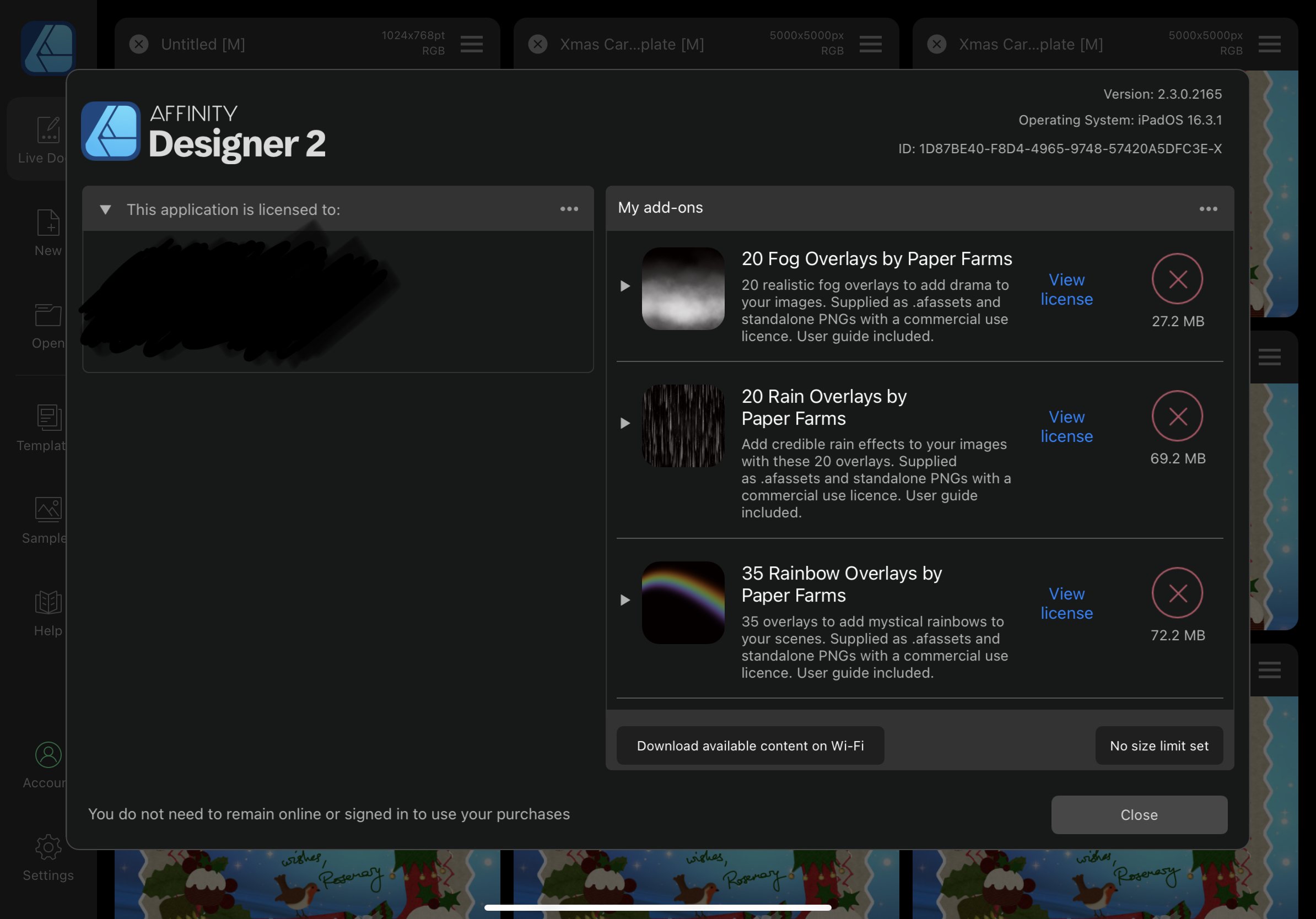
Task: Click the 69.2 MB size label
Action: tap(1178, 458)
